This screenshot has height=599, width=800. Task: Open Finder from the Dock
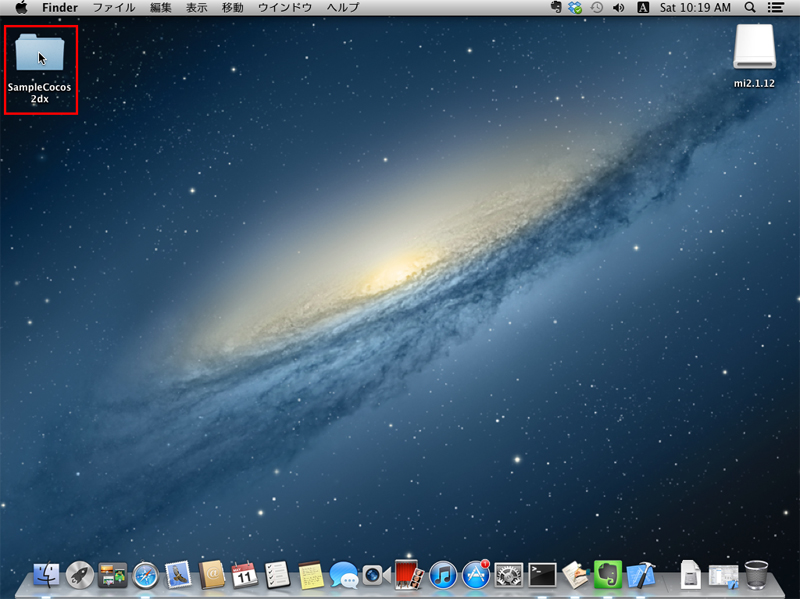point(46,575)
